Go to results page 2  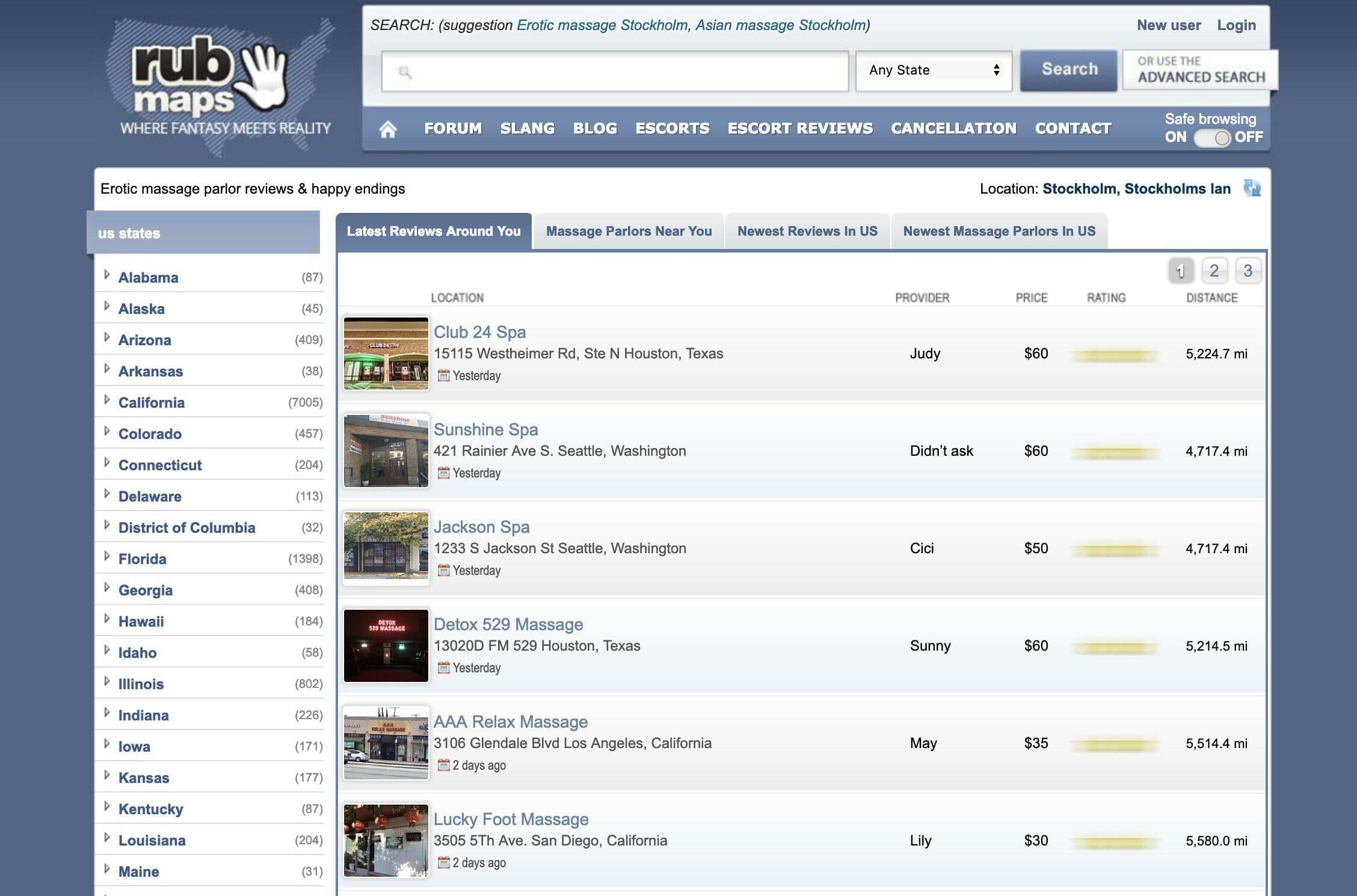[x=1214, y=271]
